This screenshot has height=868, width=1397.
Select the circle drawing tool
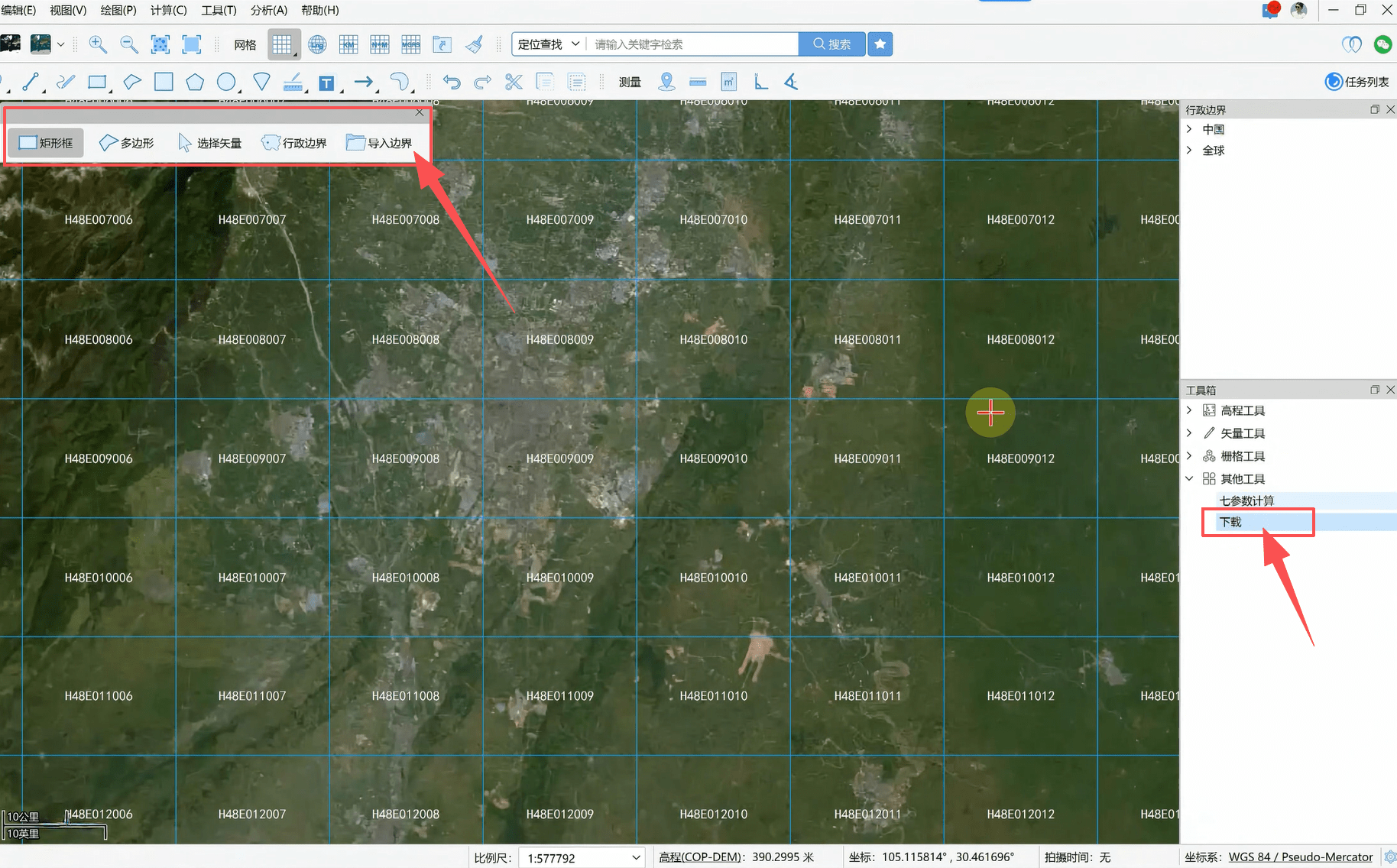(226, 82)
